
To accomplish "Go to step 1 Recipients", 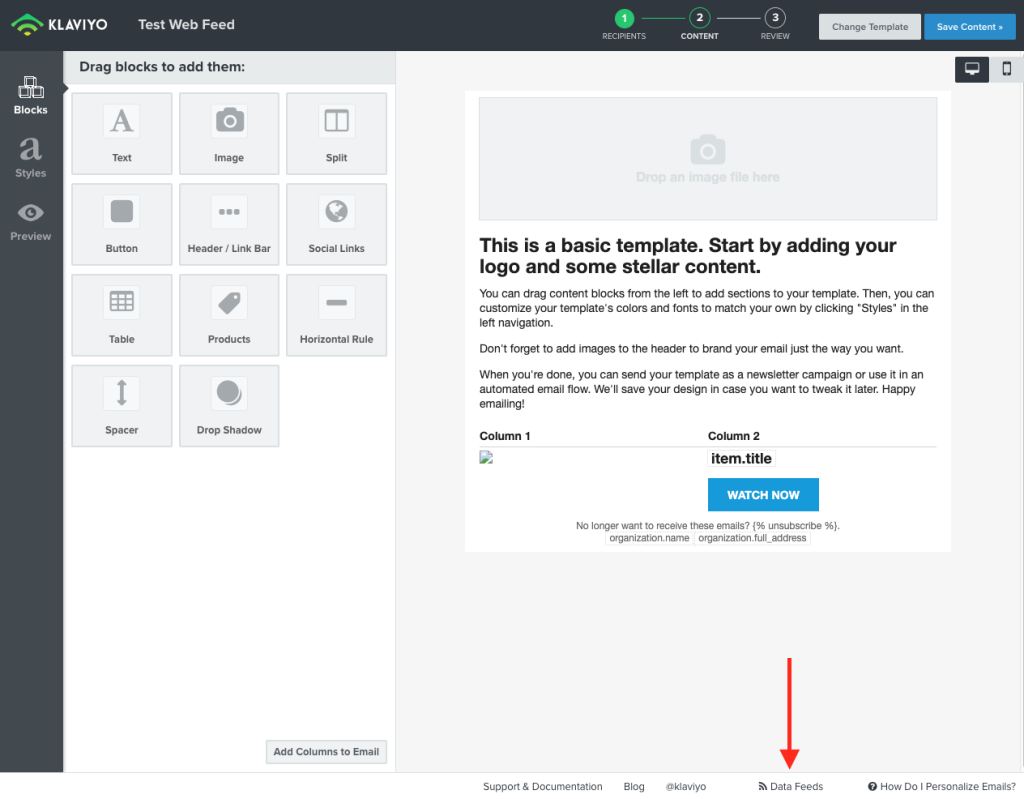I will 624,25.
